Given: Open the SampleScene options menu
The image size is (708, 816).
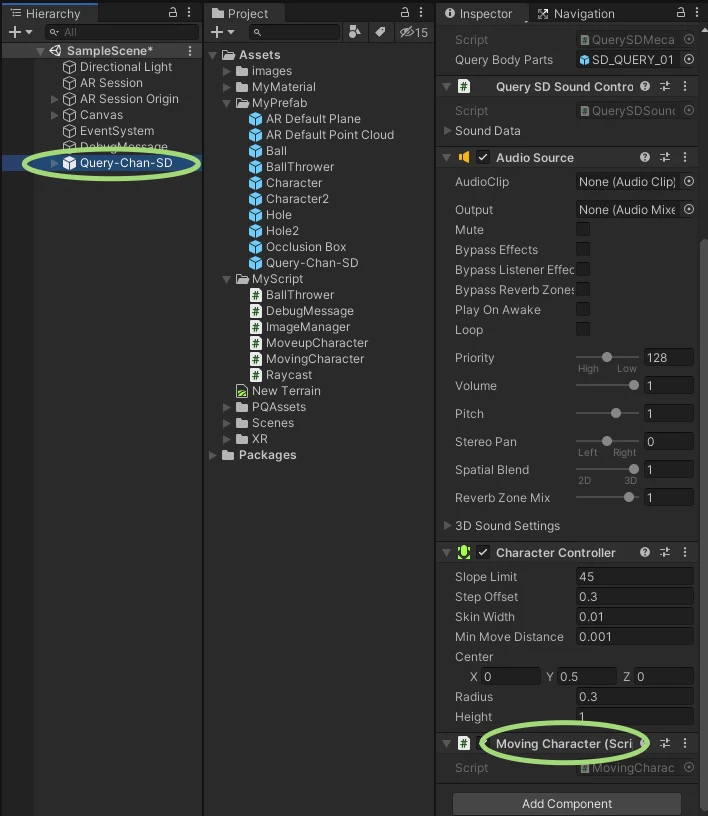Looking at the screenshot, I should point(190,50).
